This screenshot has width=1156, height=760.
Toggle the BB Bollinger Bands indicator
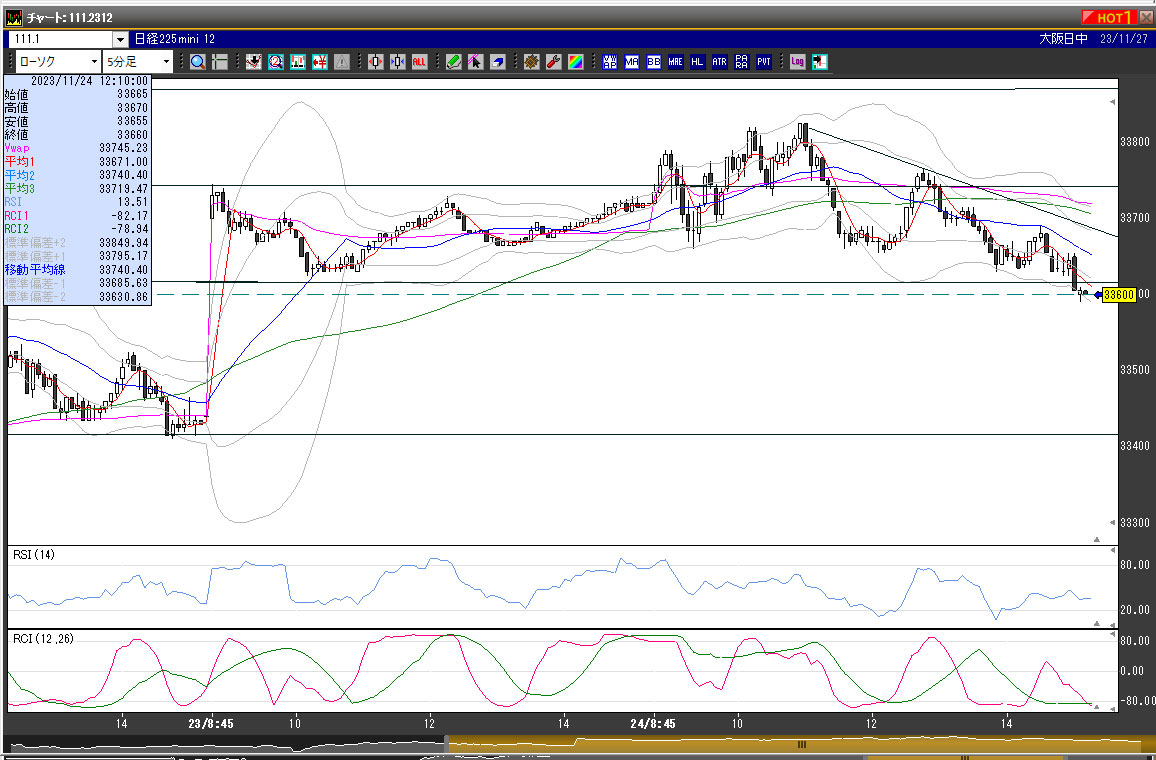(653, 62)
